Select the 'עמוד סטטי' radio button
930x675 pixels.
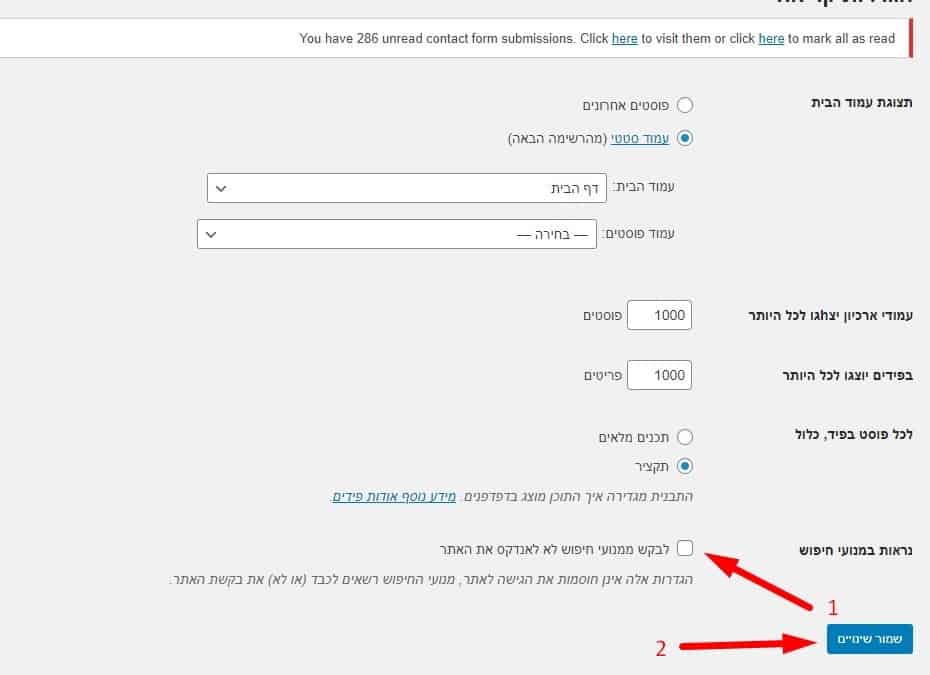(x=684, y=138)
